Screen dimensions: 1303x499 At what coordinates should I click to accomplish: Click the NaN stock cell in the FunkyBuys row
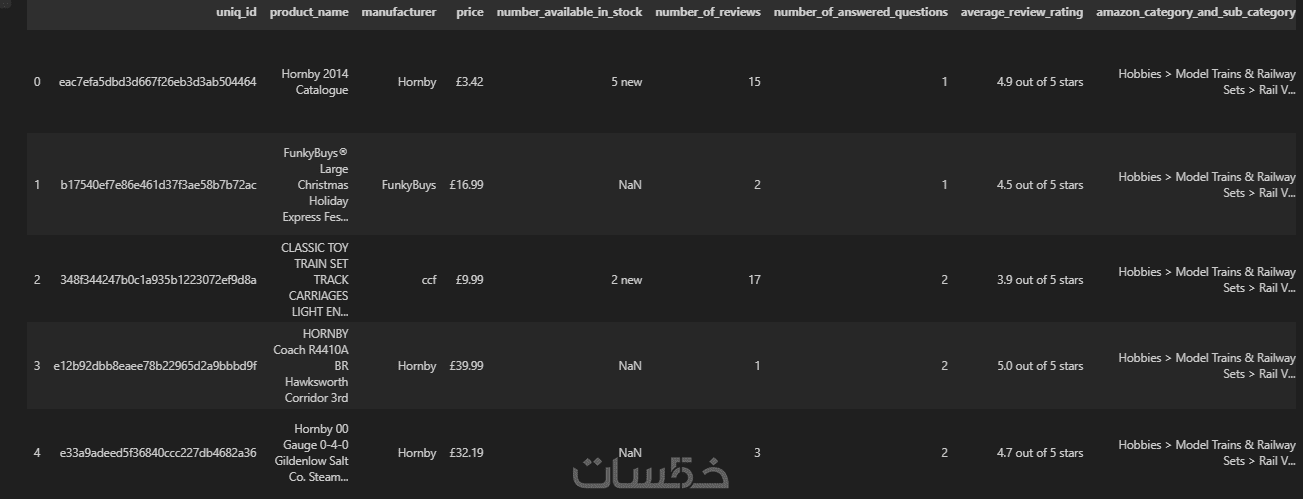pos(630,185)
